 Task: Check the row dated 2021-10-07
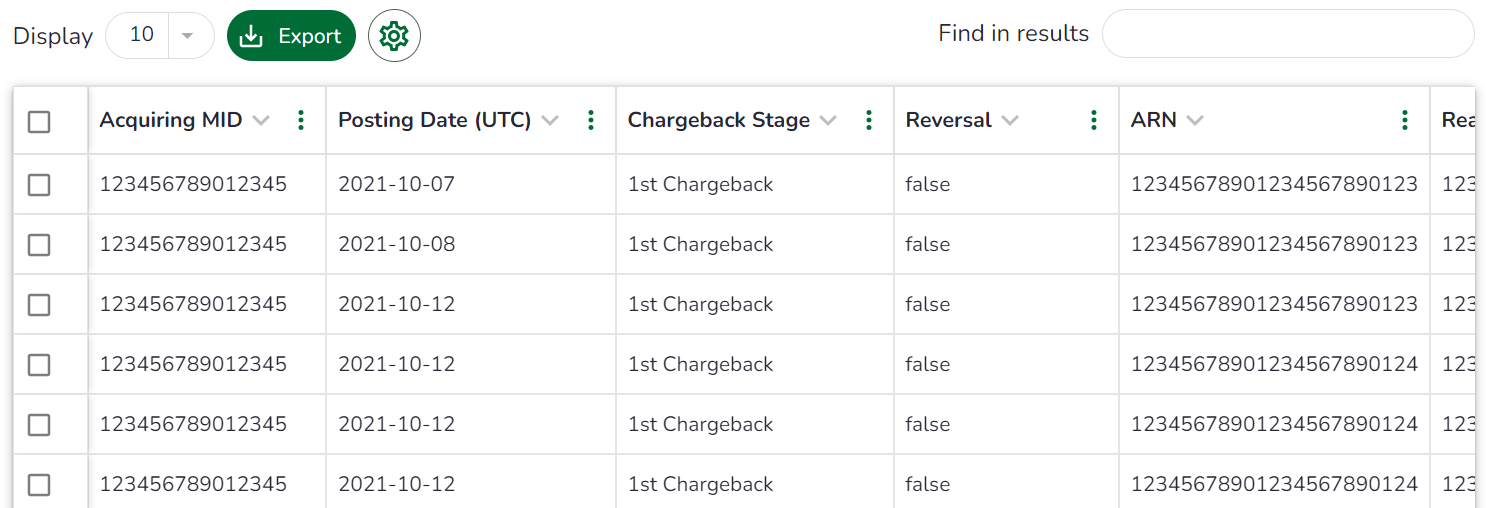tap(39, 185)
